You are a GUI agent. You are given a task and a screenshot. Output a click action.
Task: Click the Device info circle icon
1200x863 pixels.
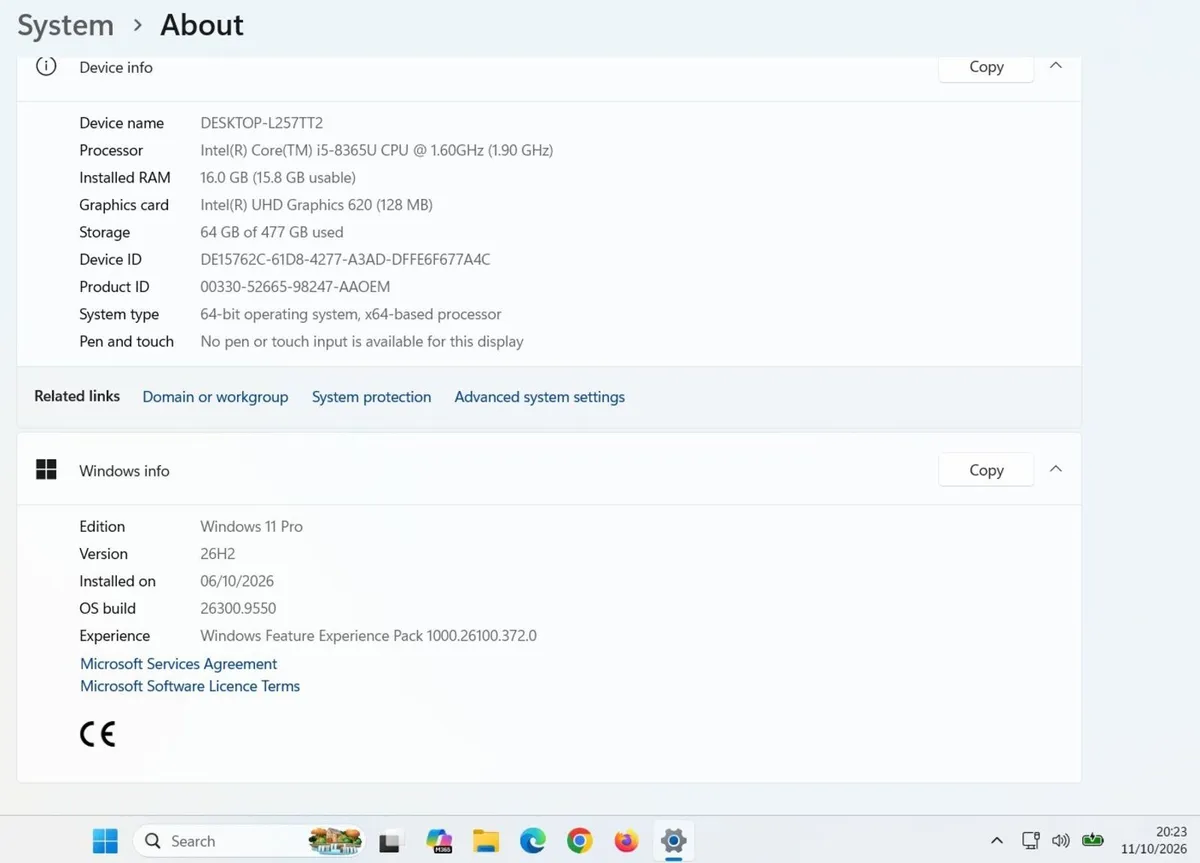[x=46, y=67]
